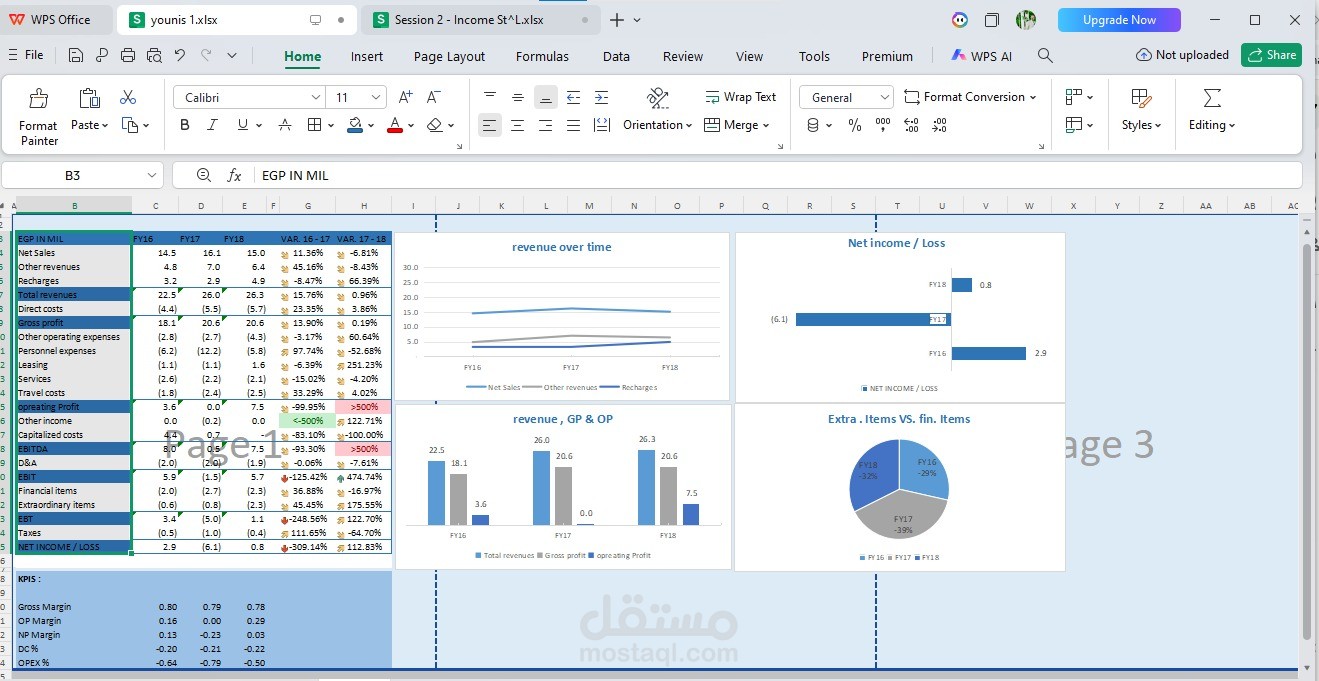Viewport: 1319px width, 681px height.
Task: Decrease decimal places
Action: (x=939, y=125)
